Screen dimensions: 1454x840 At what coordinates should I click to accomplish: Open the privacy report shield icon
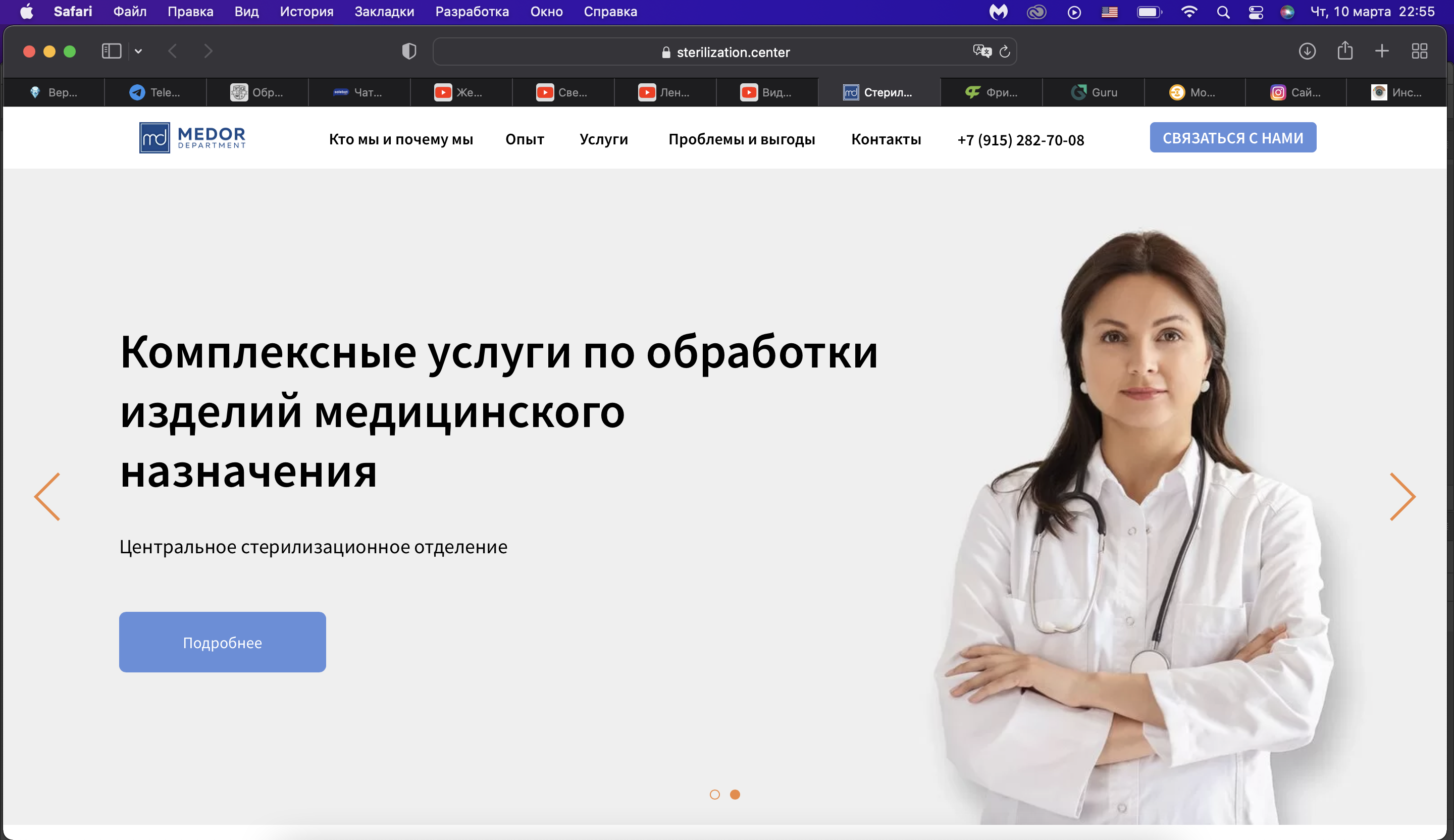point(409,51)
